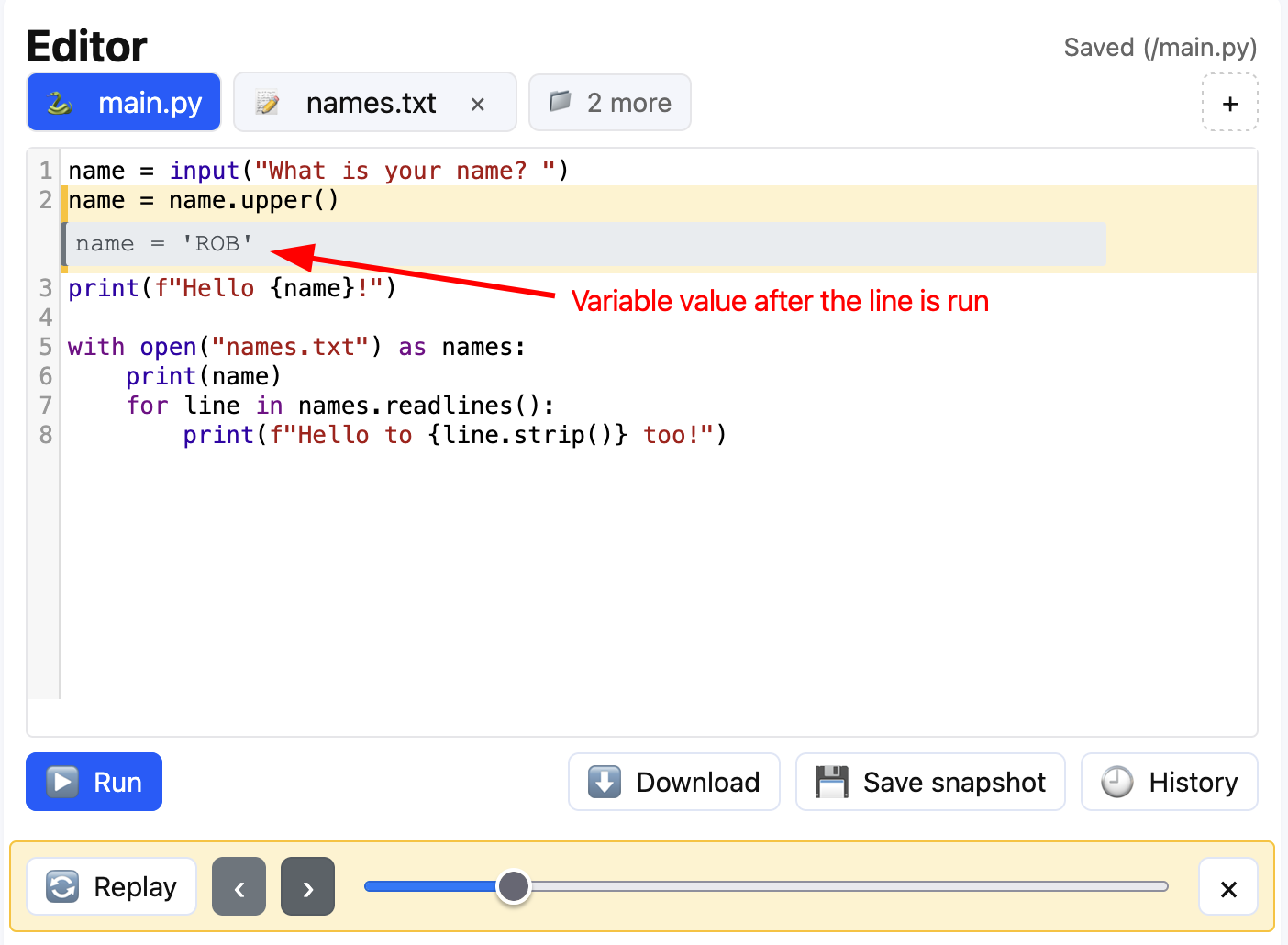Click the Replay refresh icon
The height and width of the screenshot is (945, 1288).
coord(62,886)
